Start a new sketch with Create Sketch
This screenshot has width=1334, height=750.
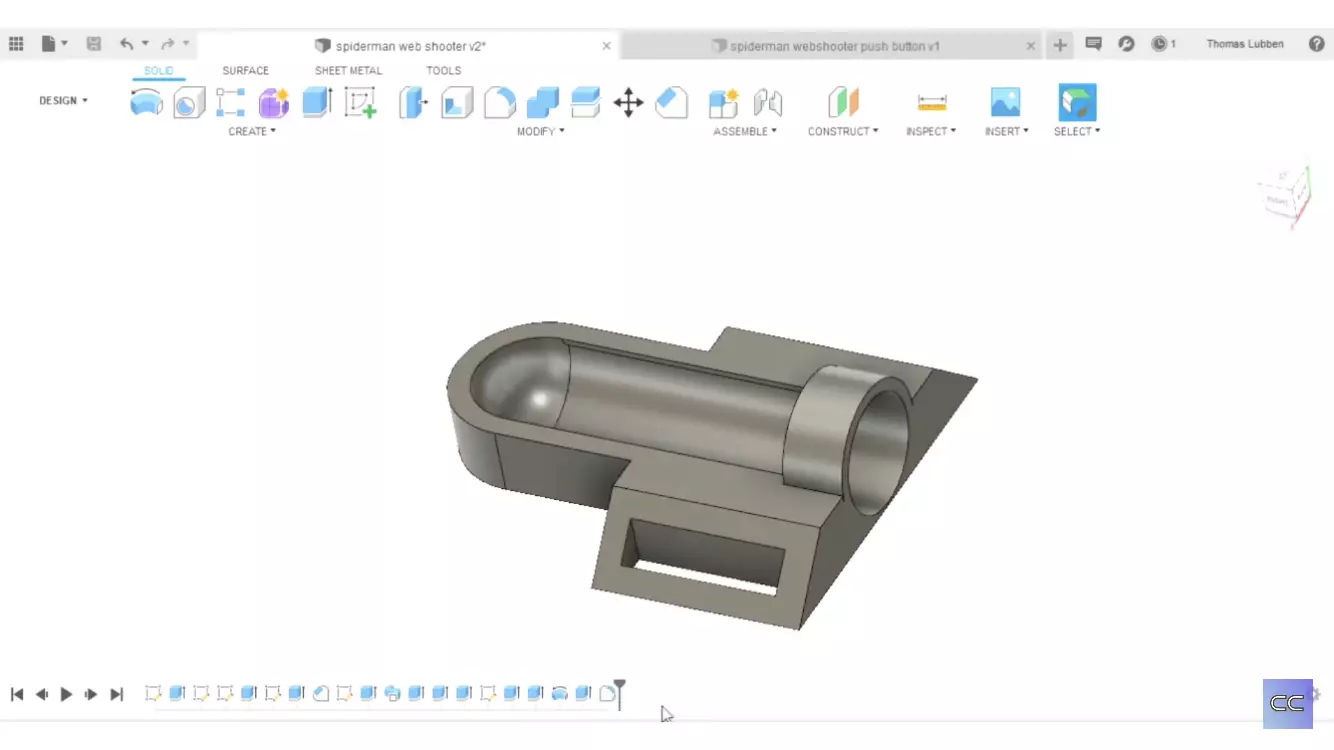pos(360,102)
